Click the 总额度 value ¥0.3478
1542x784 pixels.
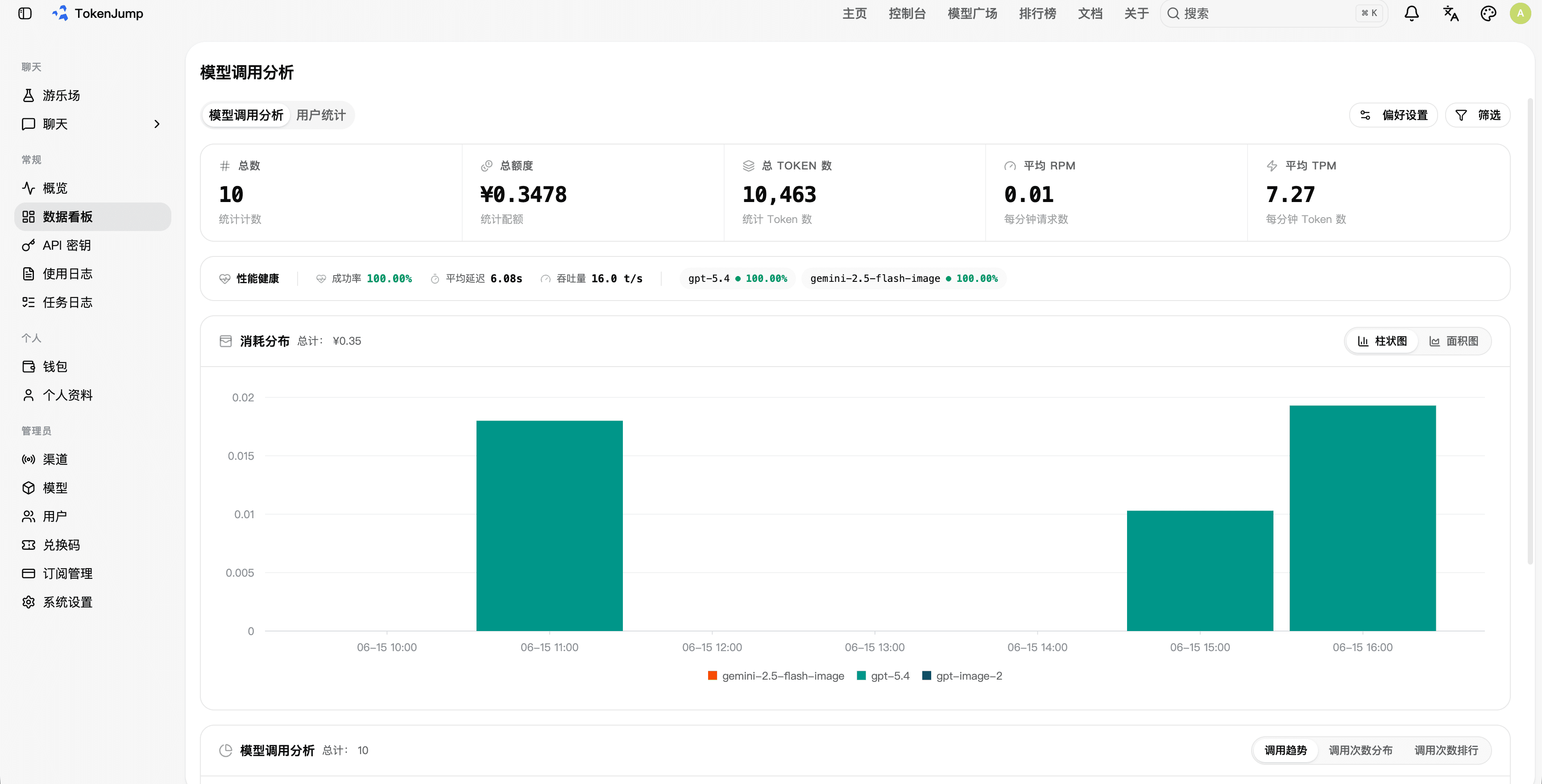click(x=523, y=194)
